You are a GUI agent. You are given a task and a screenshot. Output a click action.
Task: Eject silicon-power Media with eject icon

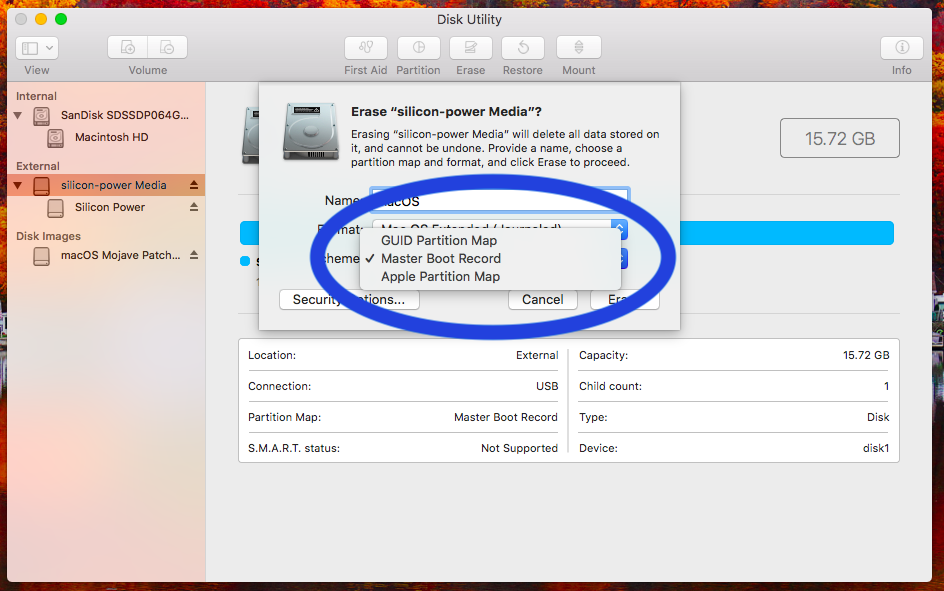tap(194, 185)
